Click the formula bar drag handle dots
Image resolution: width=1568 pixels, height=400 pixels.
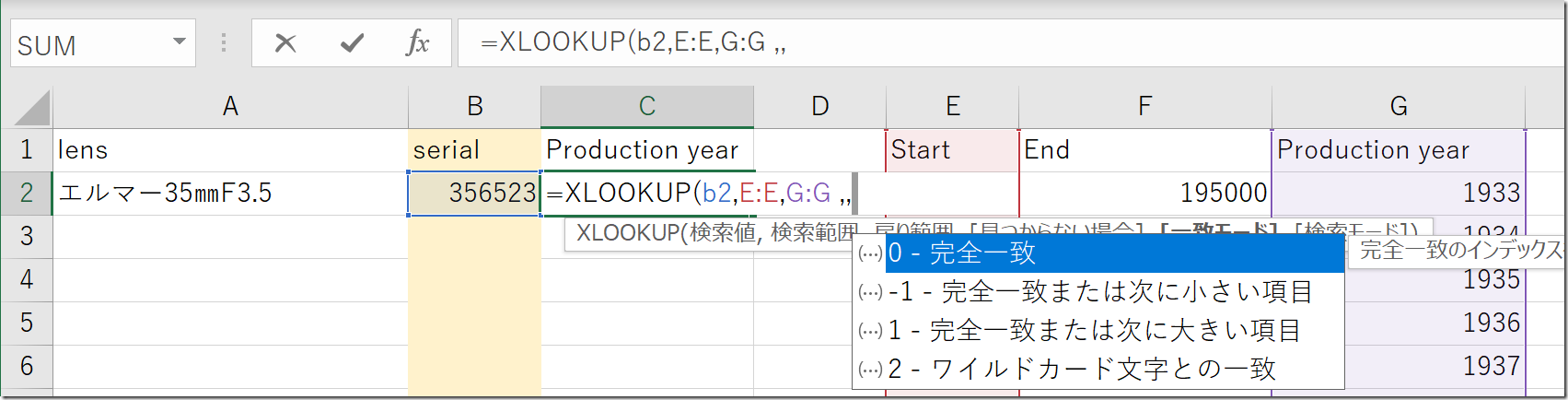(224, 42)
